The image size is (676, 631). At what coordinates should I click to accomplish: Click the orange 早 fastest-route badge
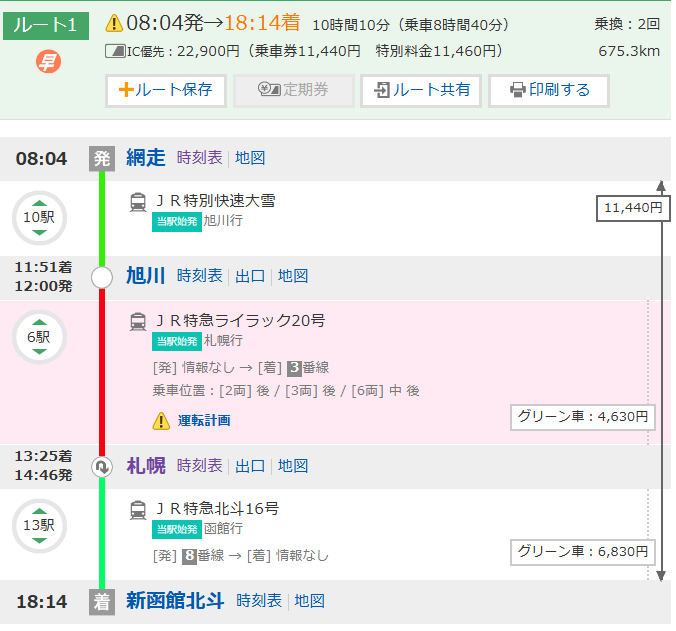(x=48, y=61)
